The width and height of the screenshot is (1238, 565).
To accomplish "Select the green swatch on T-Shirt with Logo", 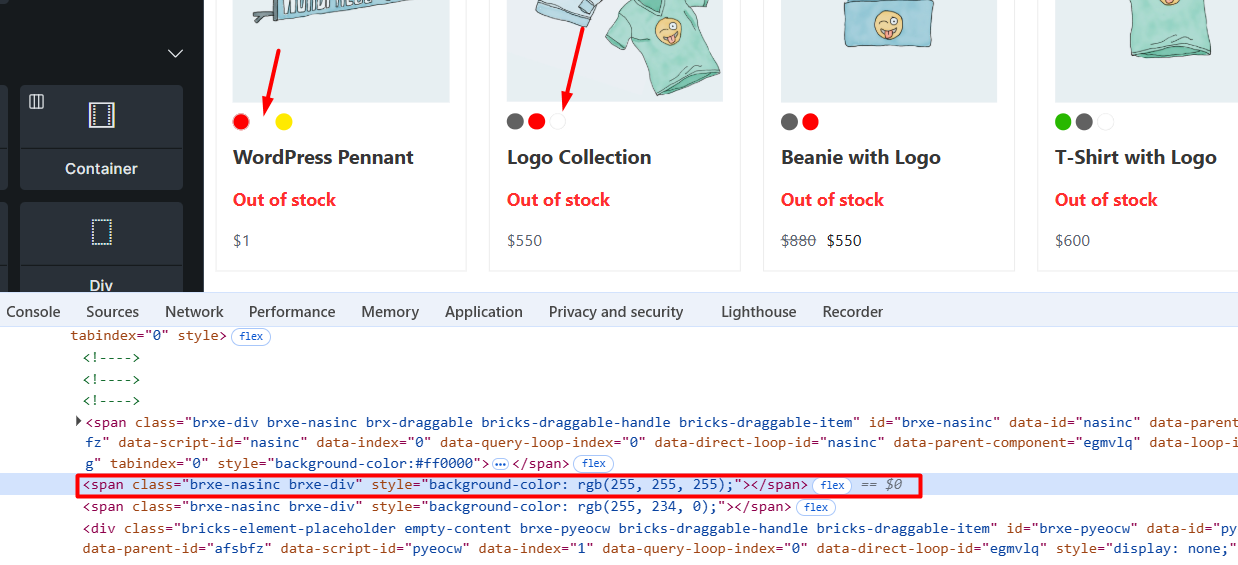I will point(1063,122).
